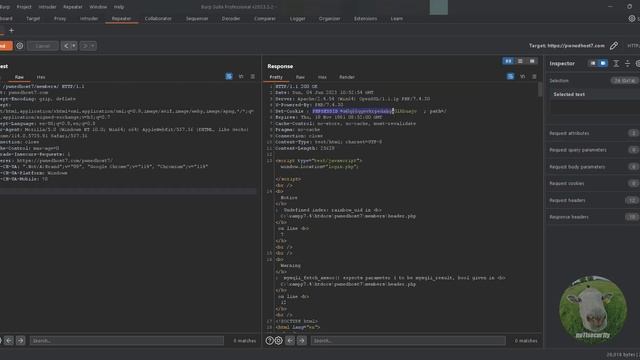Click the Target URL label text
This screenshot has height=360, width=640.
click(567, 46)
